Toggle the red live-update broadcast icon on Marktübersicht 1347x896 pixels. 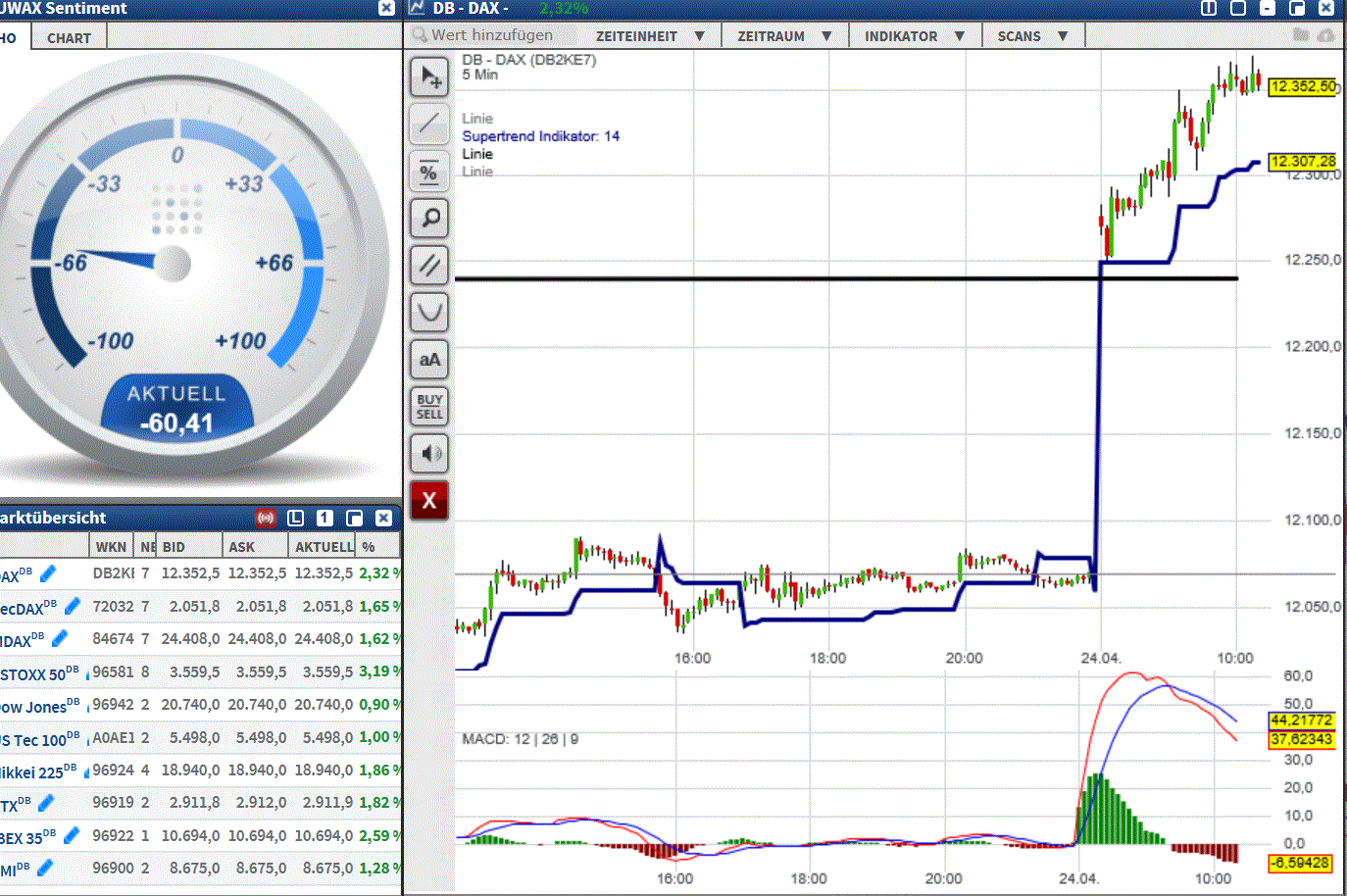point(265,517)
